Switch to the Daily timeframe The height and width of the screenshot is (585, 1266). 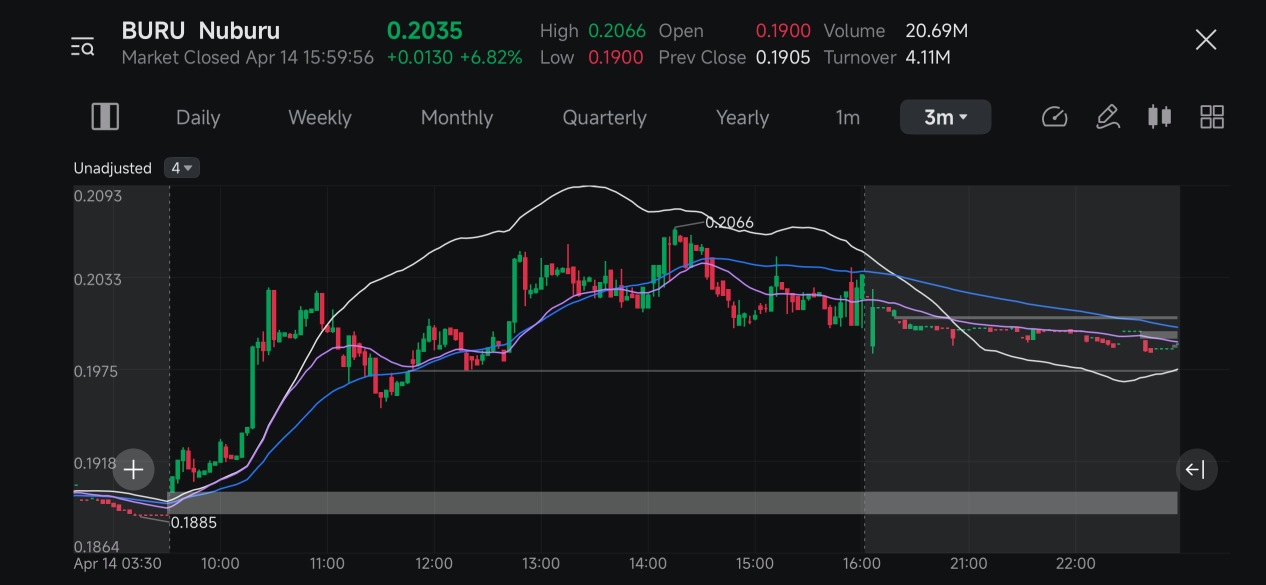198,117
